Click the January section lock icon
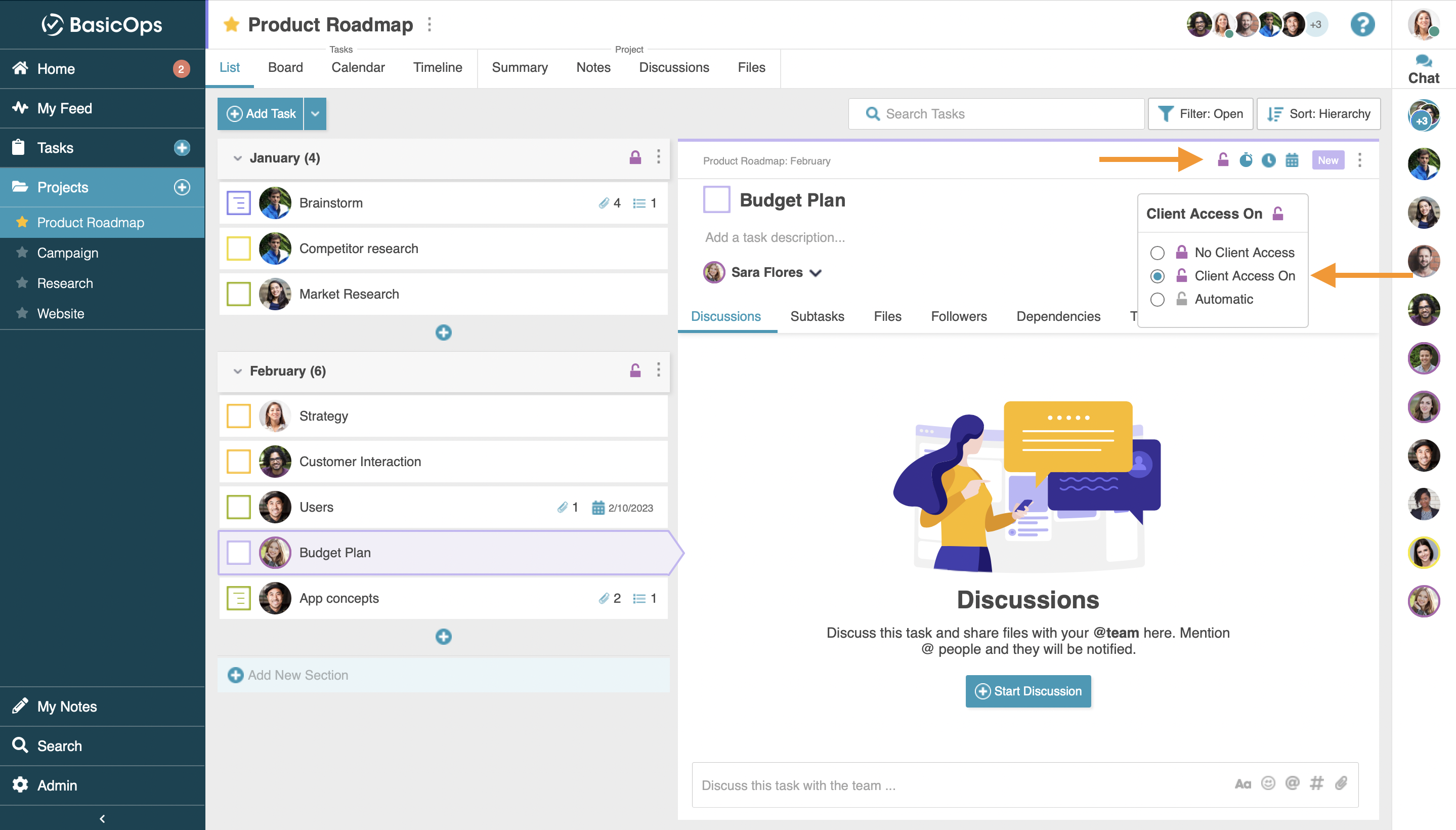 (x=635, y=157)
